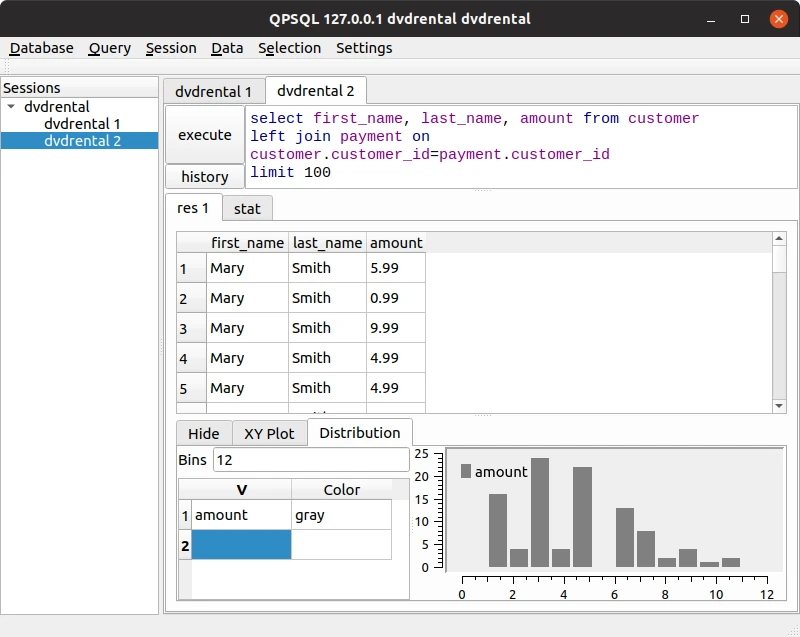Click the results table vertical scrollbar

(779, 322)
